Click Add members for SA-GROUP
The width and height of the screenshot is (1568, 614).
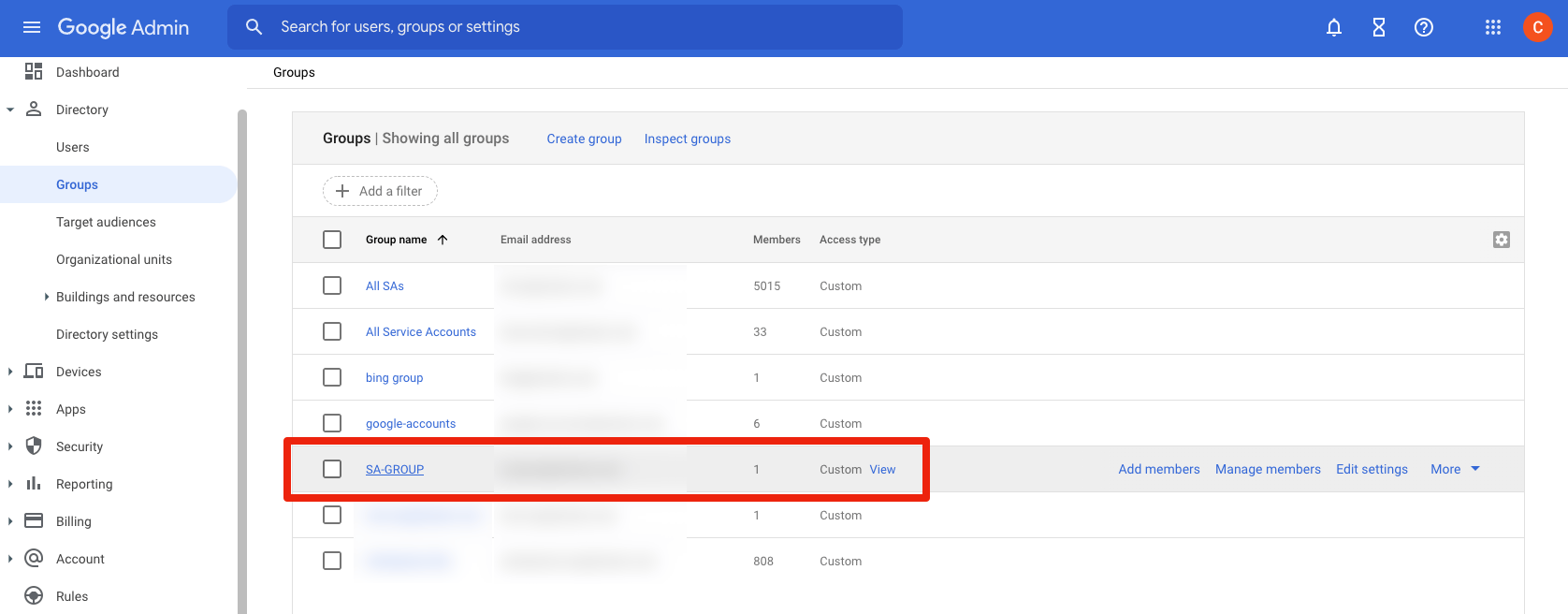click(1158, 469)
